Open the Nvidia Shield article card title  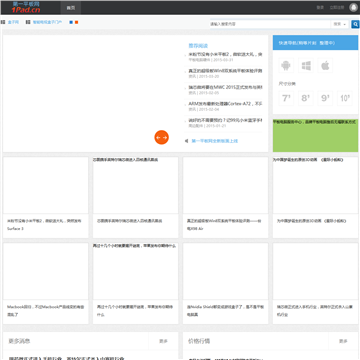coord(225,311)
